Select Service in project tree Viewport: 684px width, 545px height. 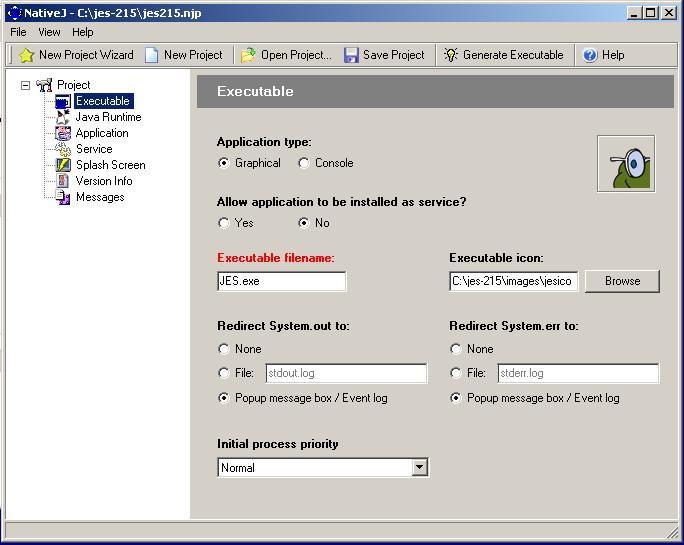point(94,149)
